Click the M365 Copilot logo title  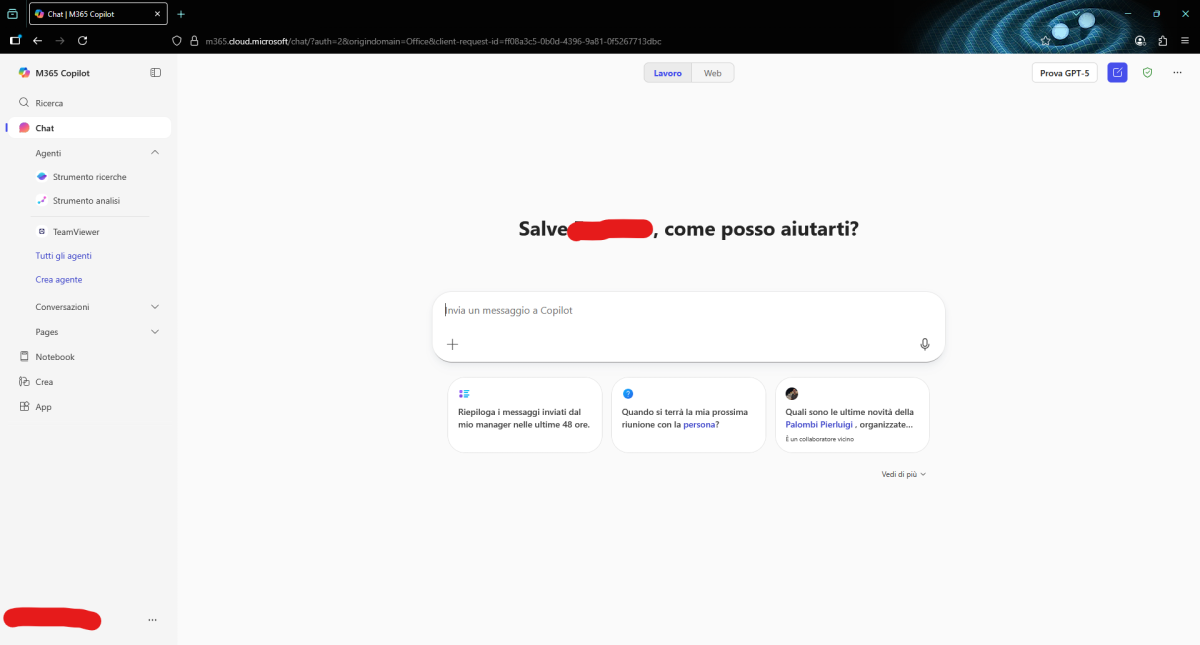pos(54,72)
